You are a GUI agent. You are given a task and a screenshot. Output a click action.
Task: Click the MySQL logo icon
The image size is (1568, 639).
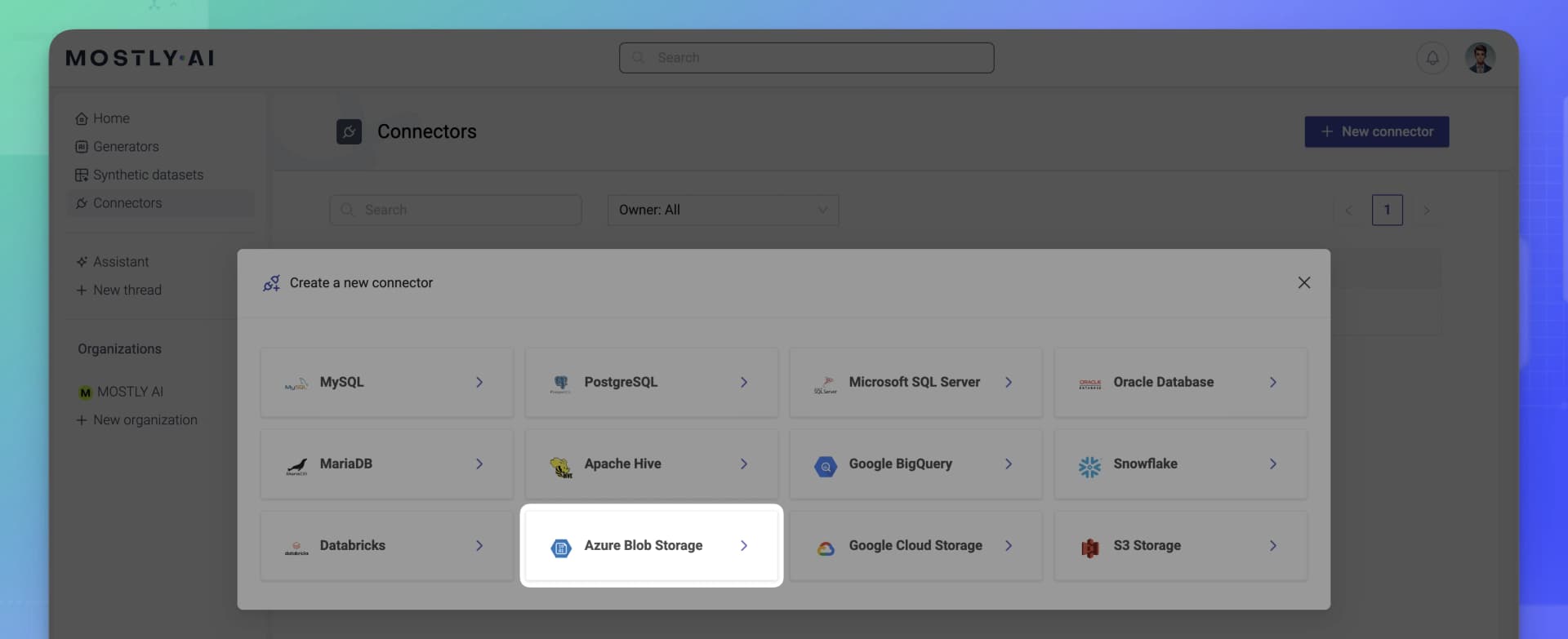[296, 384]
